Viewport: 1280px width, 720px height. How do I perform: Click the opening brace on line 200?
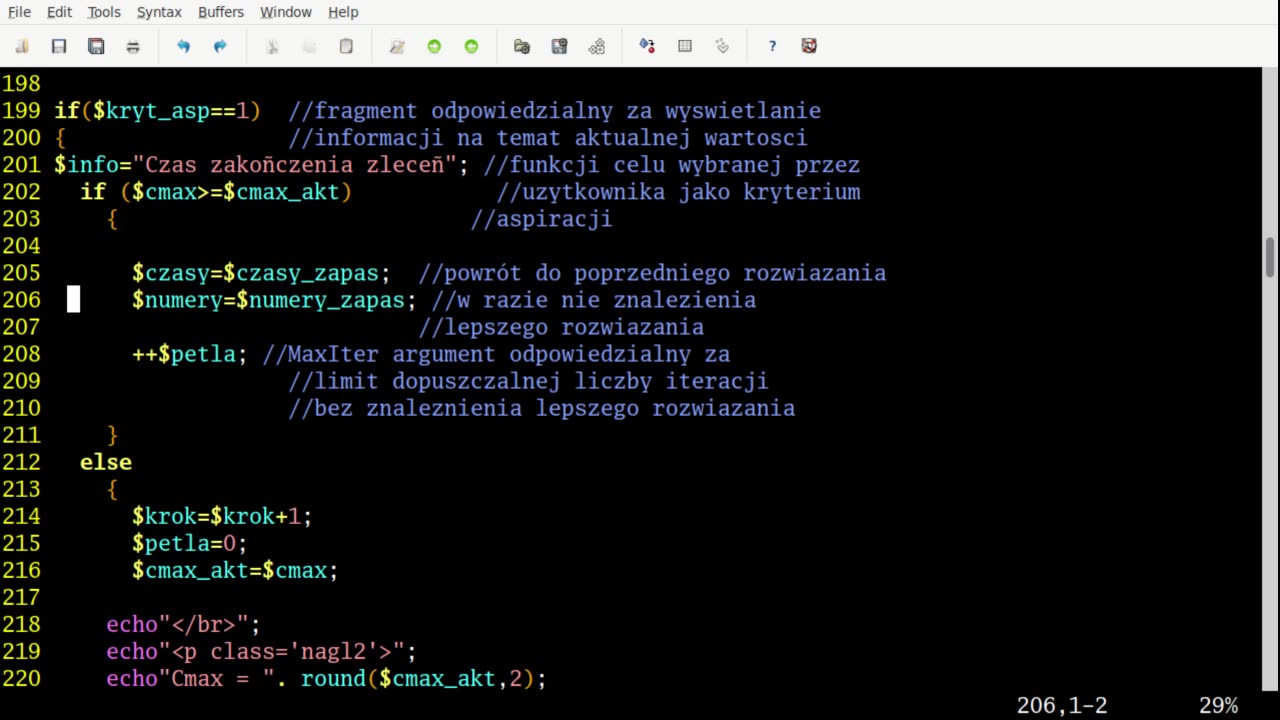click(x=60, y=138)
